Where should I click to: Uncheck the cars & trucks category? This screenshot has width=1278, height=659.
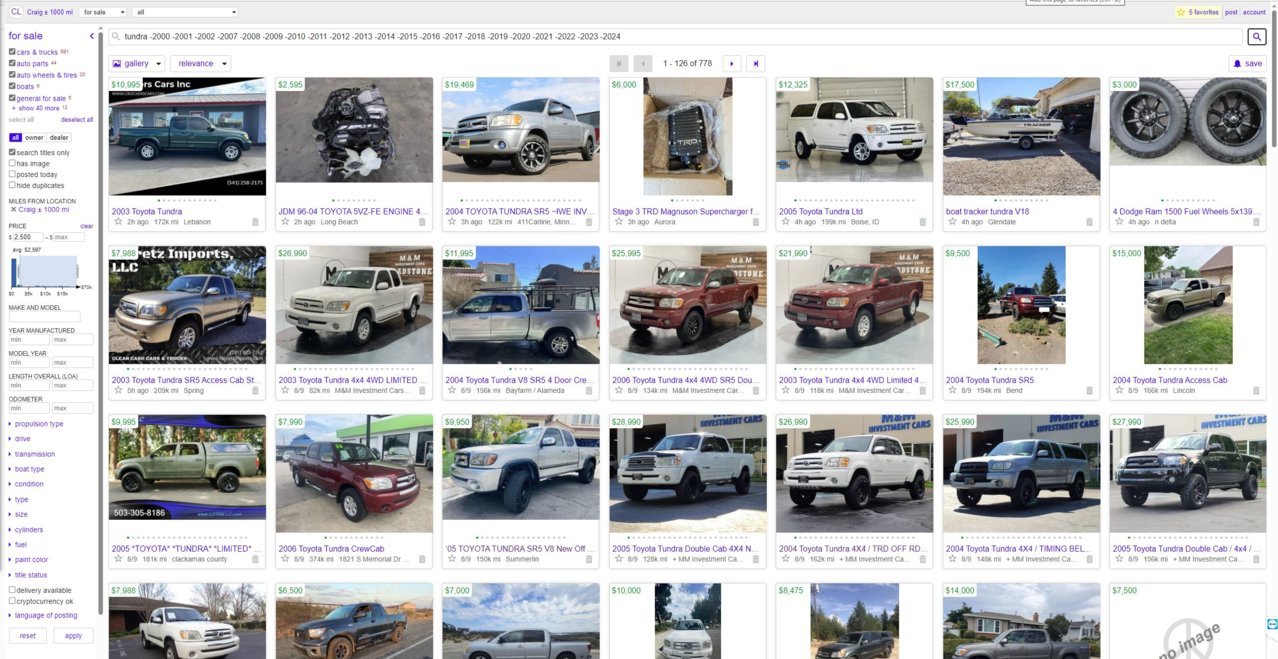click(x=12, y=52)
